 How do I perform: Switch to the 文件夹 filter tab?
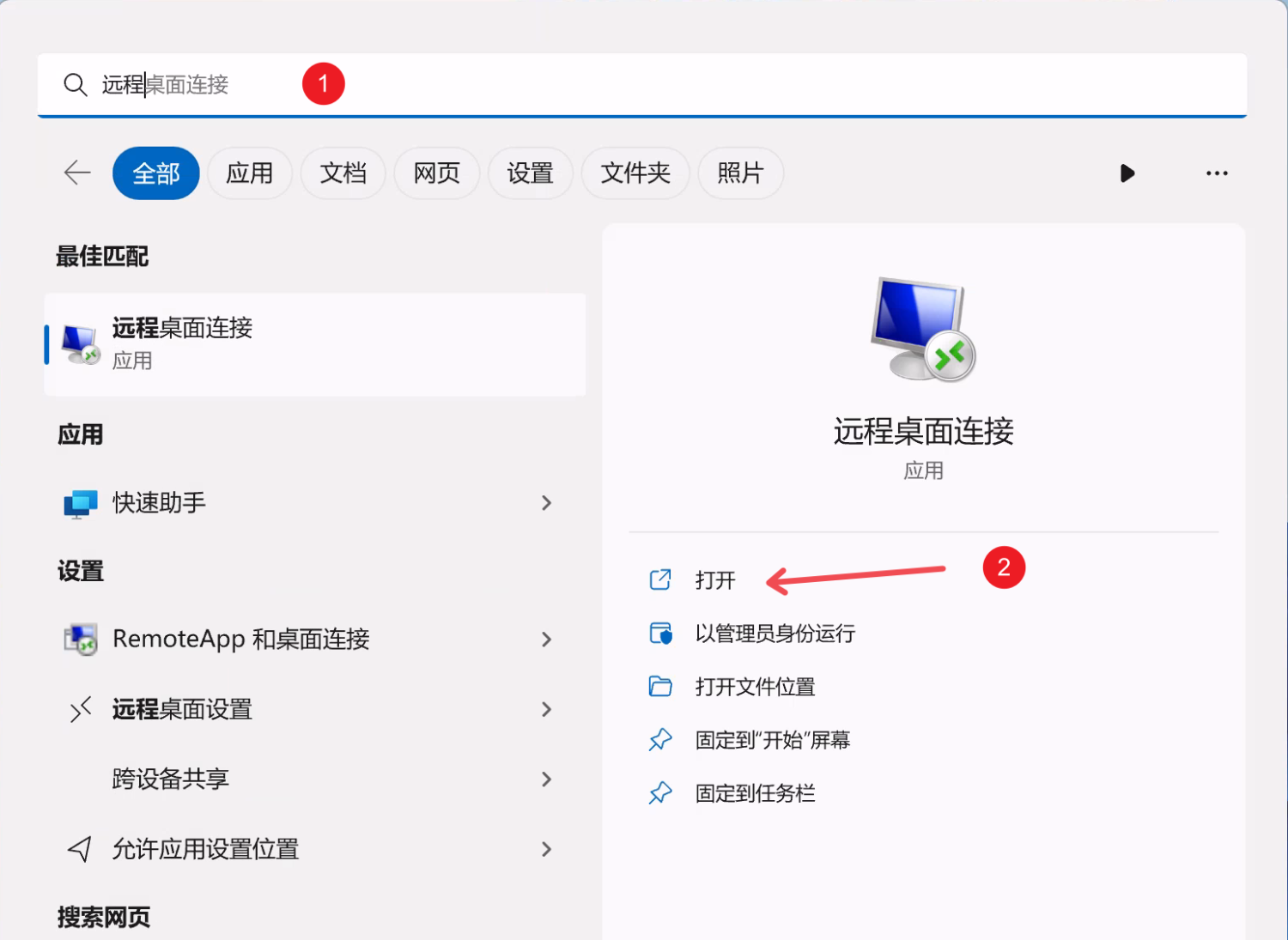(635, 173)
